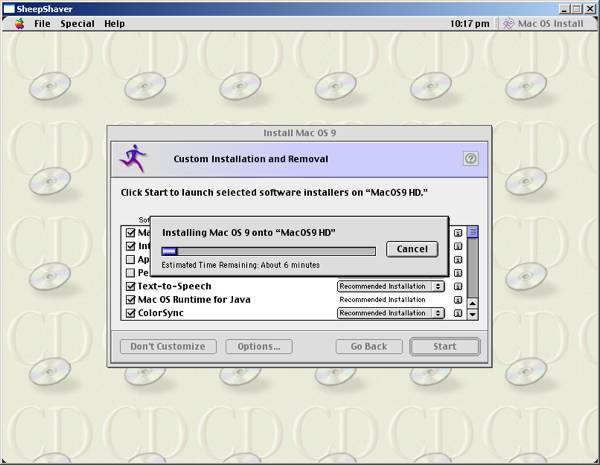Click the installation progress bar
This screenshot has width=600, height=465.
coord(268,251)
